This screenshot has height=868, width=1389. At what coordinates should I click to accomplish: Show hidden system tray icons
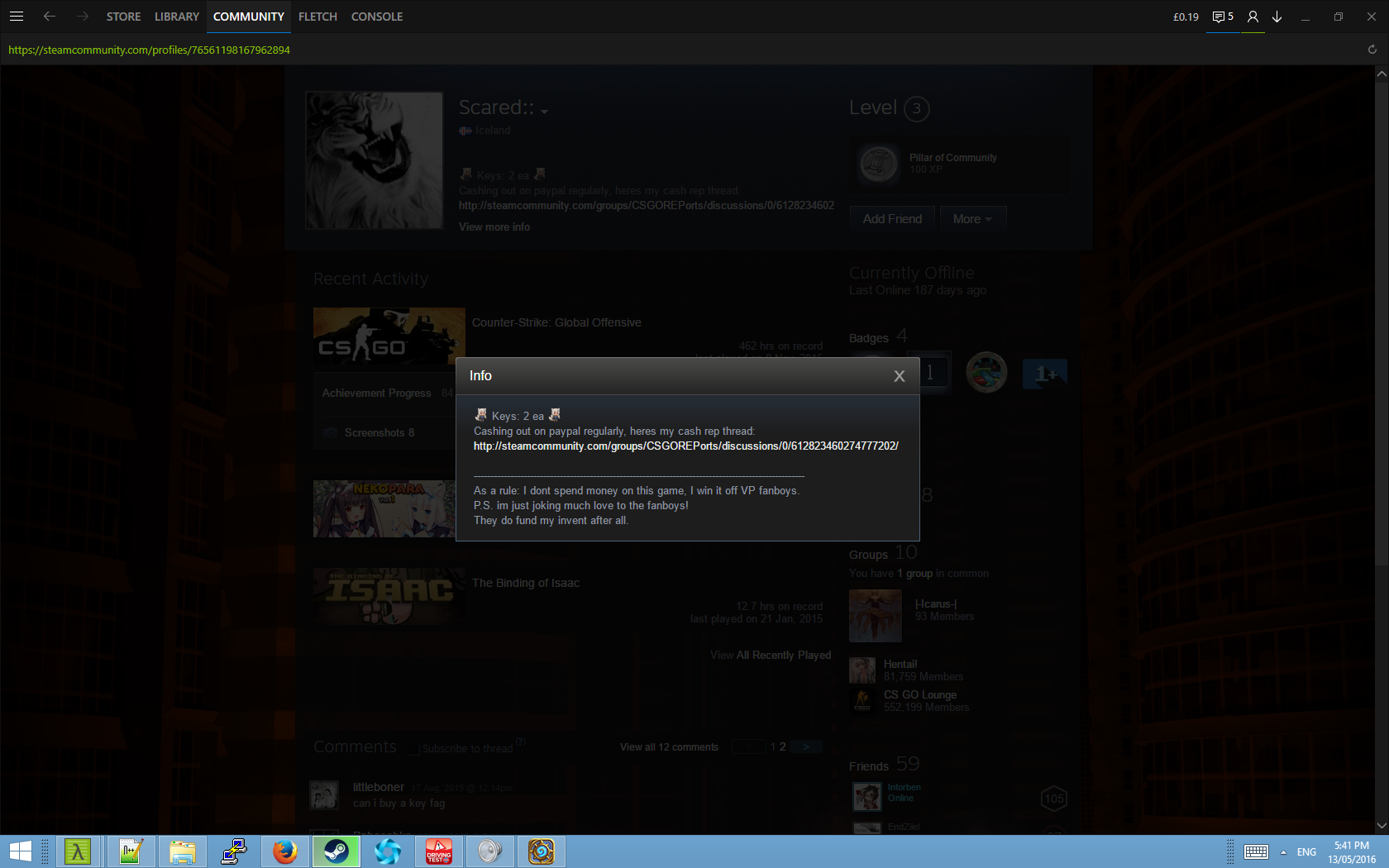1283,851
